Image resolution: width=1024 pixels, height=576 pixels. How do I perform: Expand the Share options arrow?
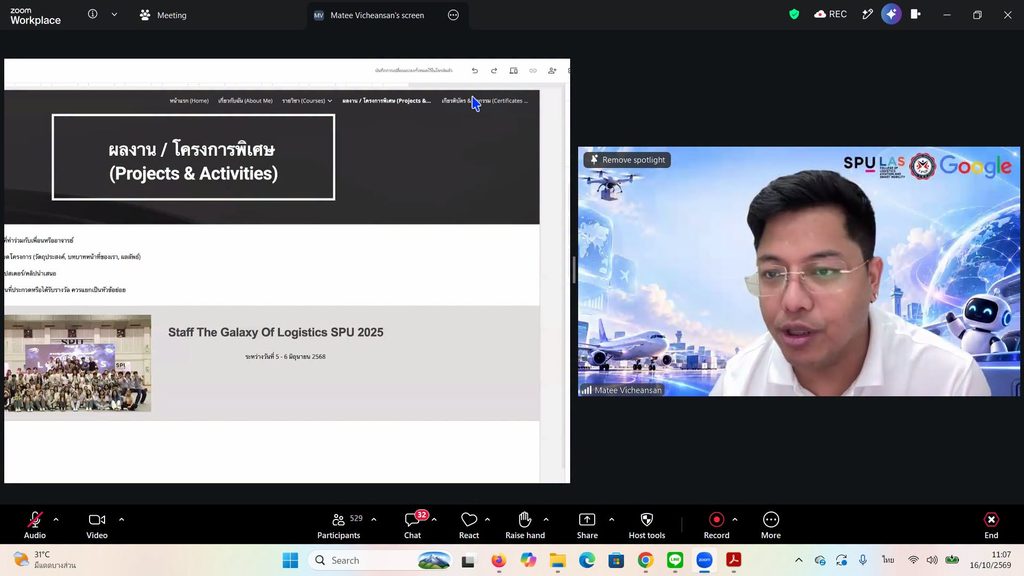click(x=612, y=520)
